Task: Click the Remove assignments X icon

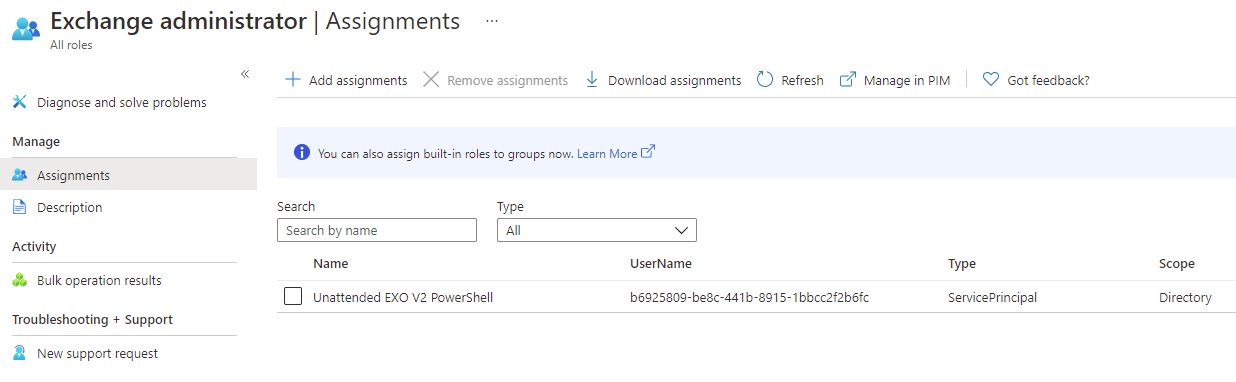Action: tap(431, 80)
